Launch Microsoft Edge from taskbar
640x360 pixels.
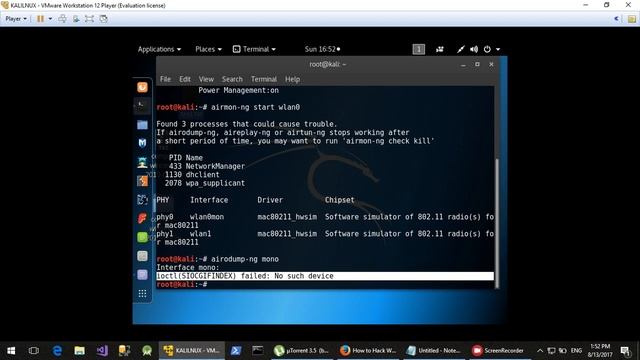click(57, 351)
